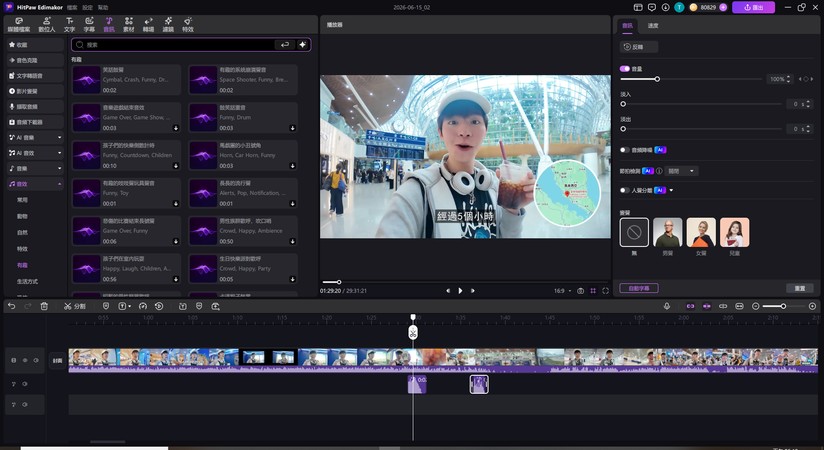The width and height of the screenshot is (824, 450).
Task: Zoom out the timeline with minus icon
Action: tap(756, 306)
